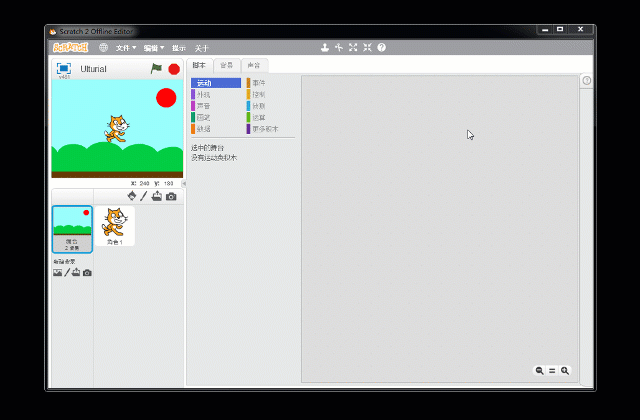This screenshot has width=640, height=420.
Task: Click the project name field Ulturial
Action: (x=93, y=69)
